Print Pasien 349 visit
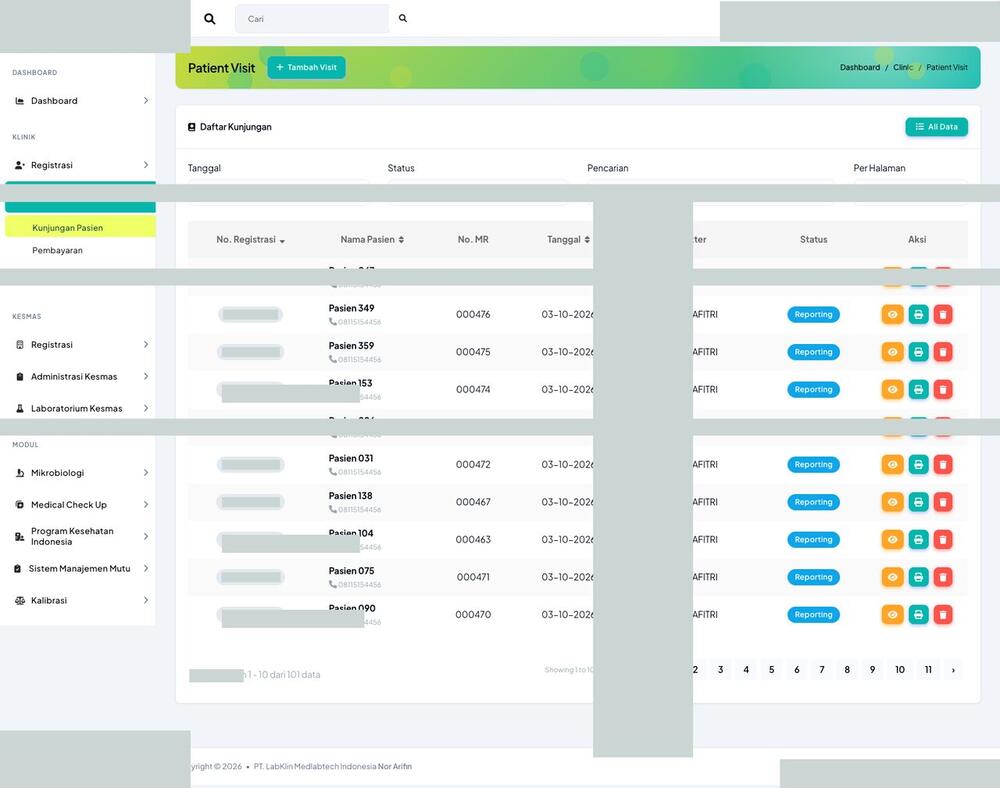This screenshot has height=788, width=1000. (918, 314)
